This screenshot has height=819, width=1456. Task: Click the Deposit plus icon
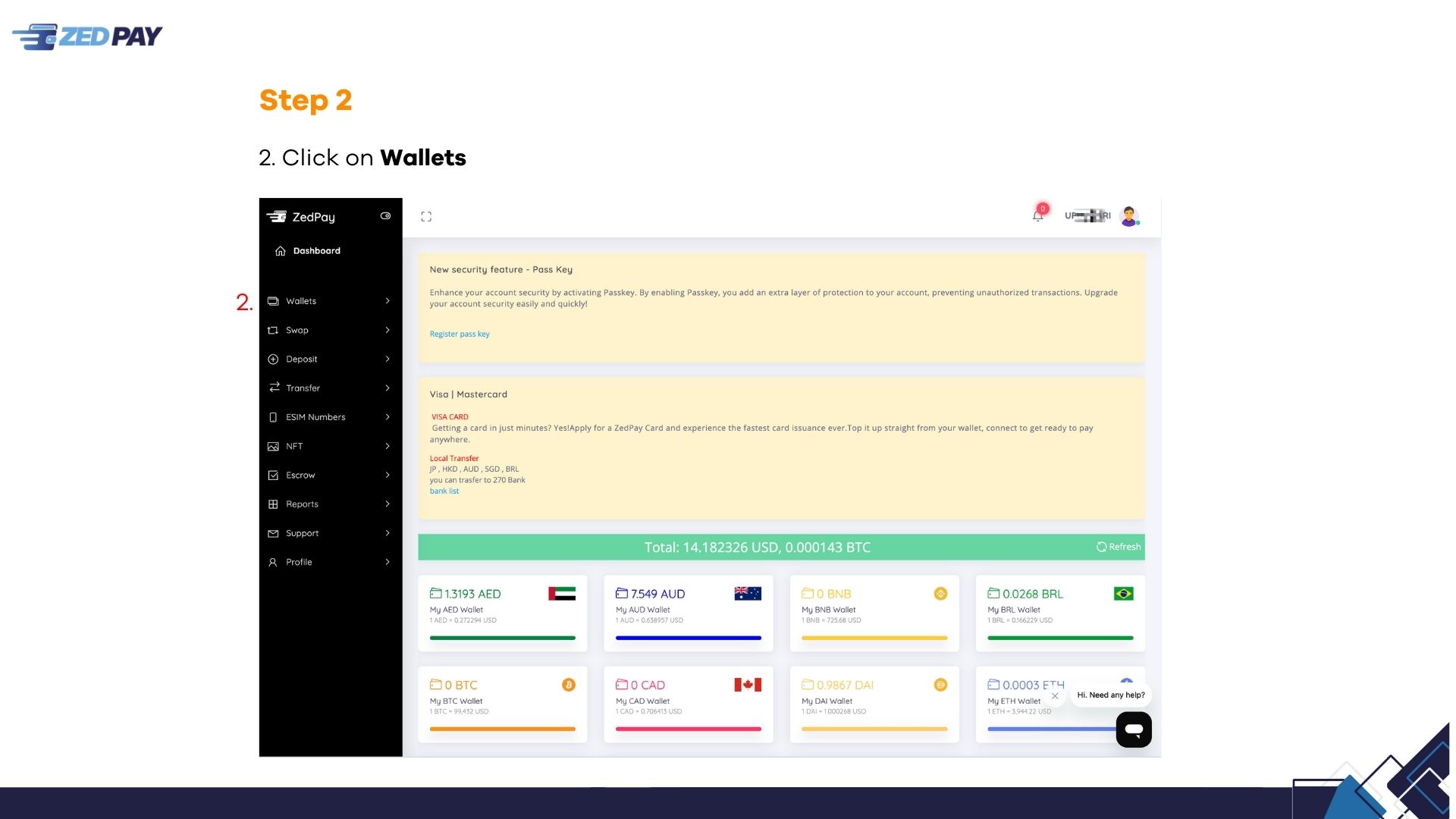click(273, 359)
